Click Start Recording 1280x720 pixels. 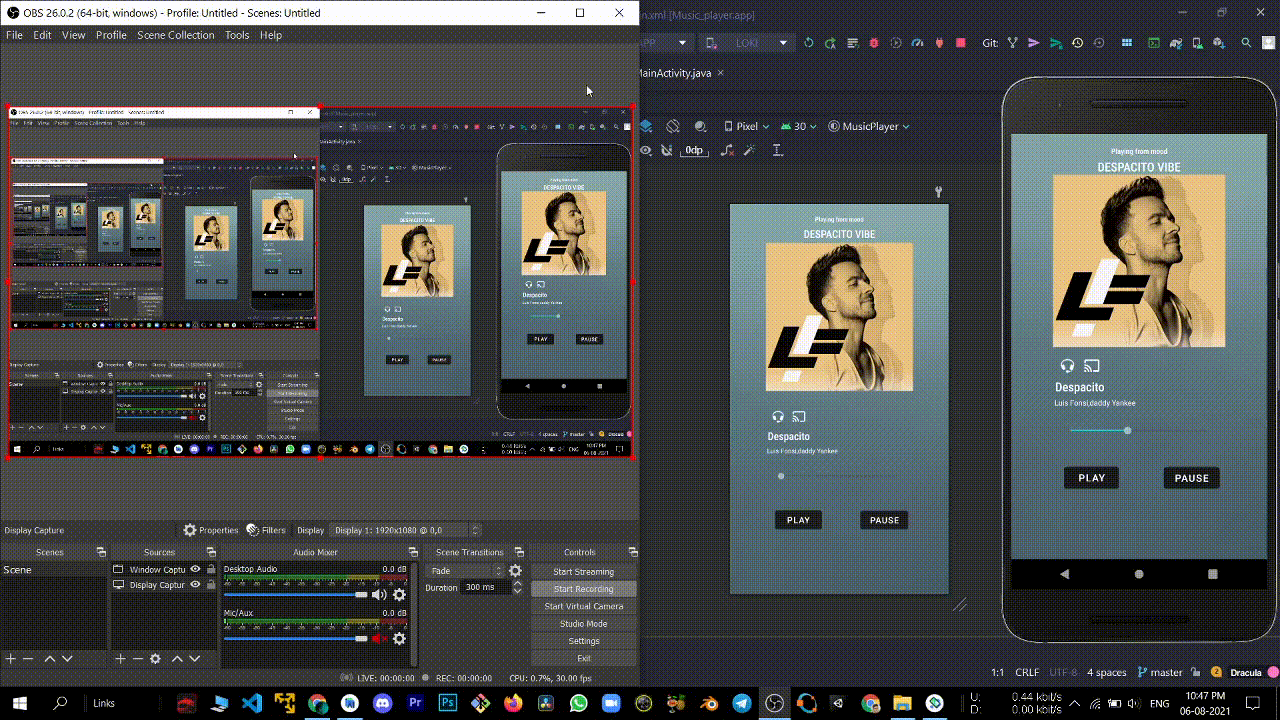[583, 589]
